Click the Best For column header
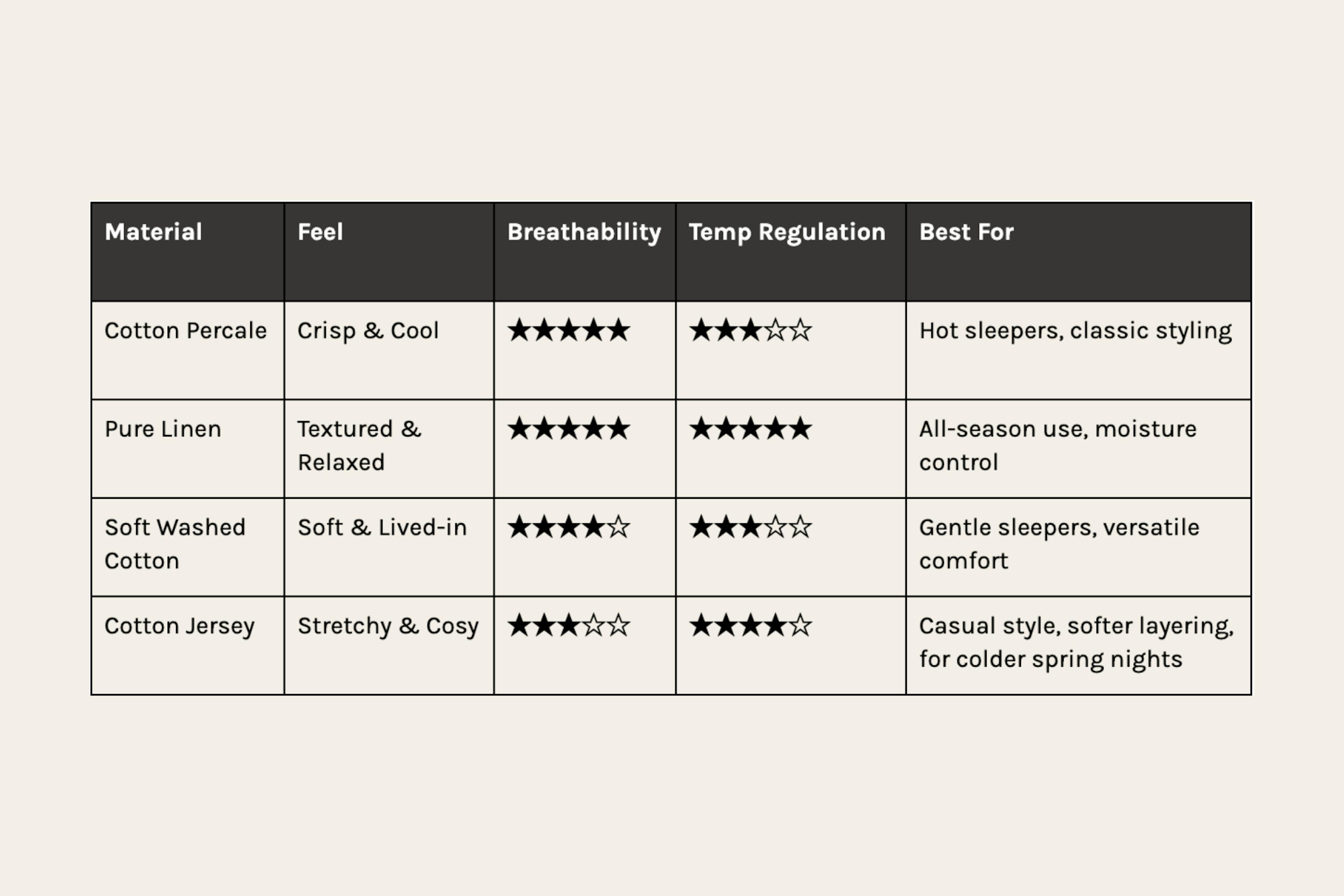This screenshot has height=896, width=1344. click(x=966, y=232)
